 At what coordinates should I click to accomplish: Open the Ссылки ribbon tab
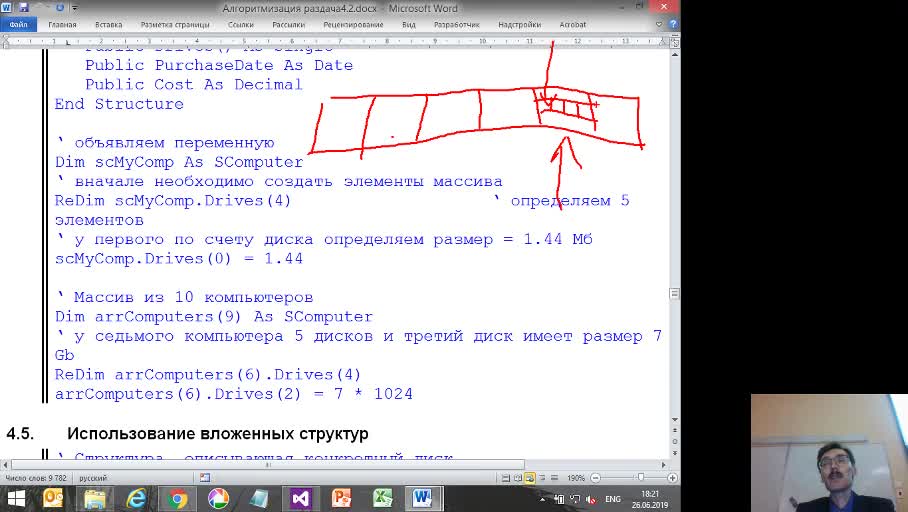[x=240, y=25]
